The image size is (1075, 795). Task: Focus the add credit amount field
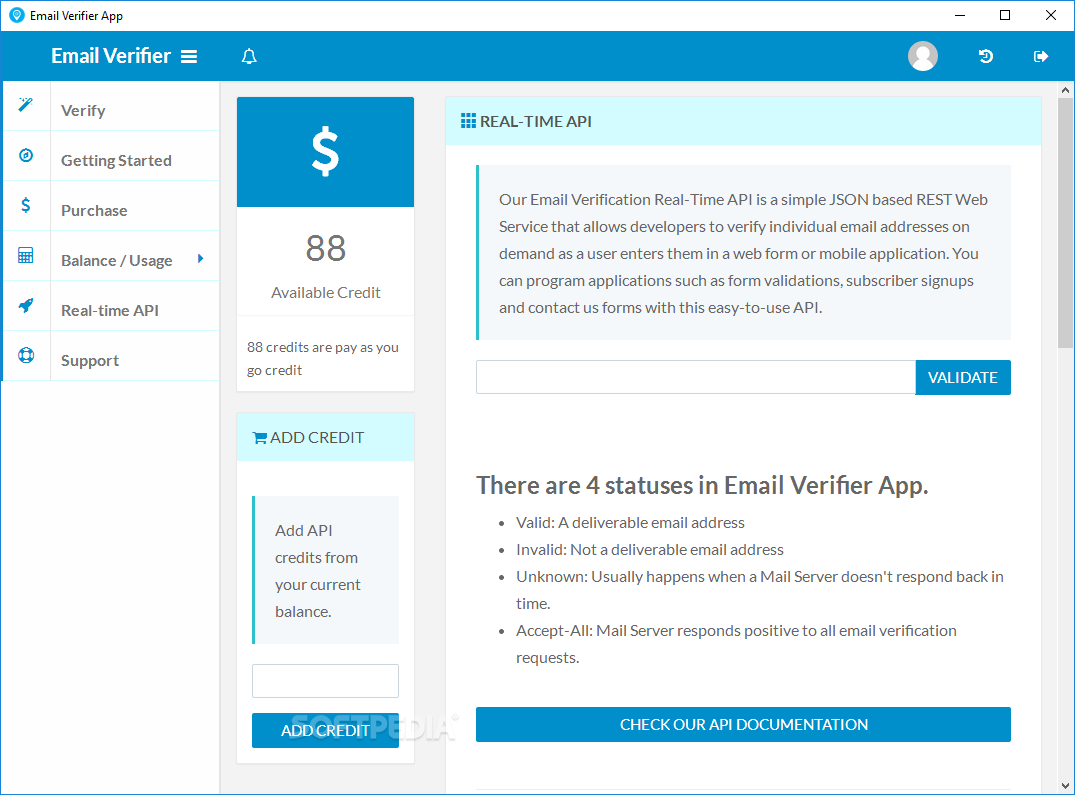coord(325,681)
